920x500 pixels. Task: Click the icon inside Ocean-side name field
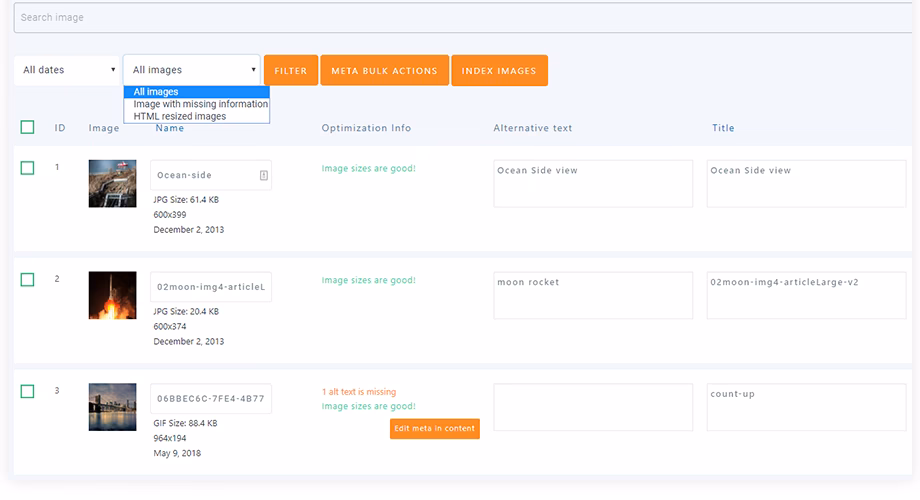pyautogui.click(x=264, y=175)
